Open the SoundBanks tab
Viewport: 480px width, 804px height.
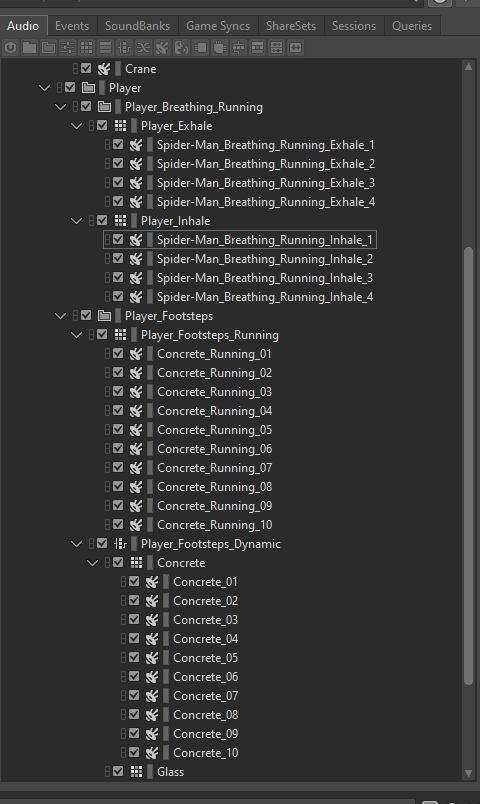pyautogui.click(x=137, y=26)
